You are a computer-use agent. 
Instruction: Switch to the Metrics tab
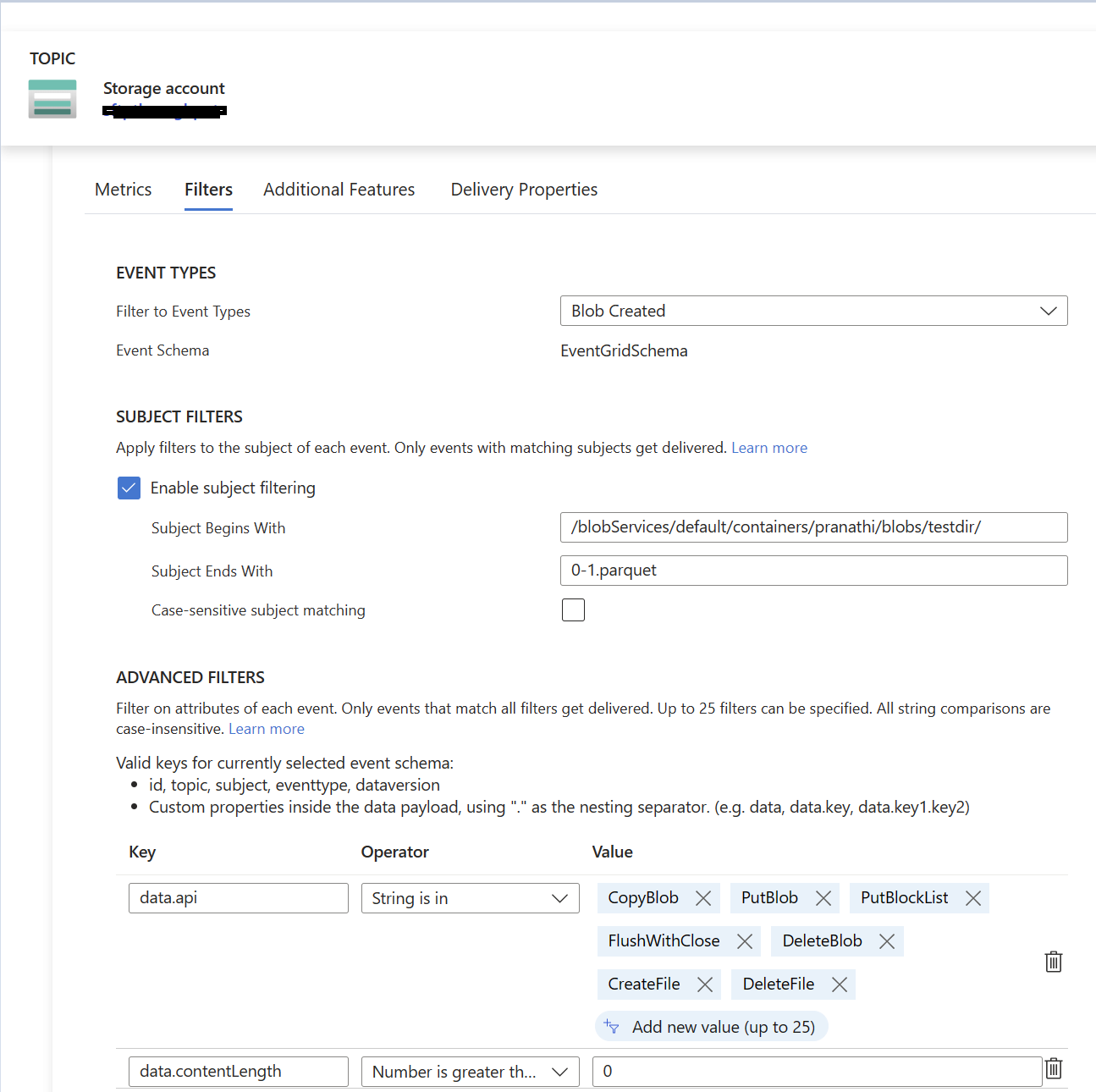[123, 189]
